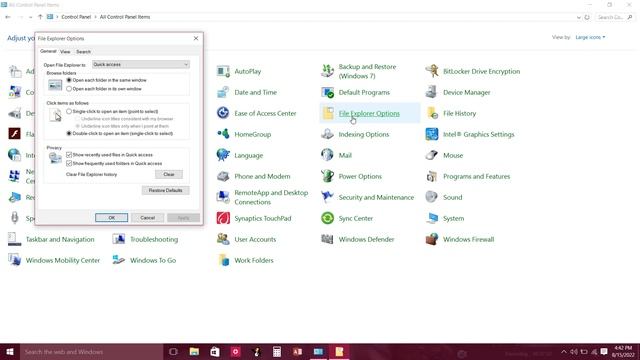Screen dimensions: 640x360
Task: Click Clear File Explorer history button
Action: click(x=169, y=174)
